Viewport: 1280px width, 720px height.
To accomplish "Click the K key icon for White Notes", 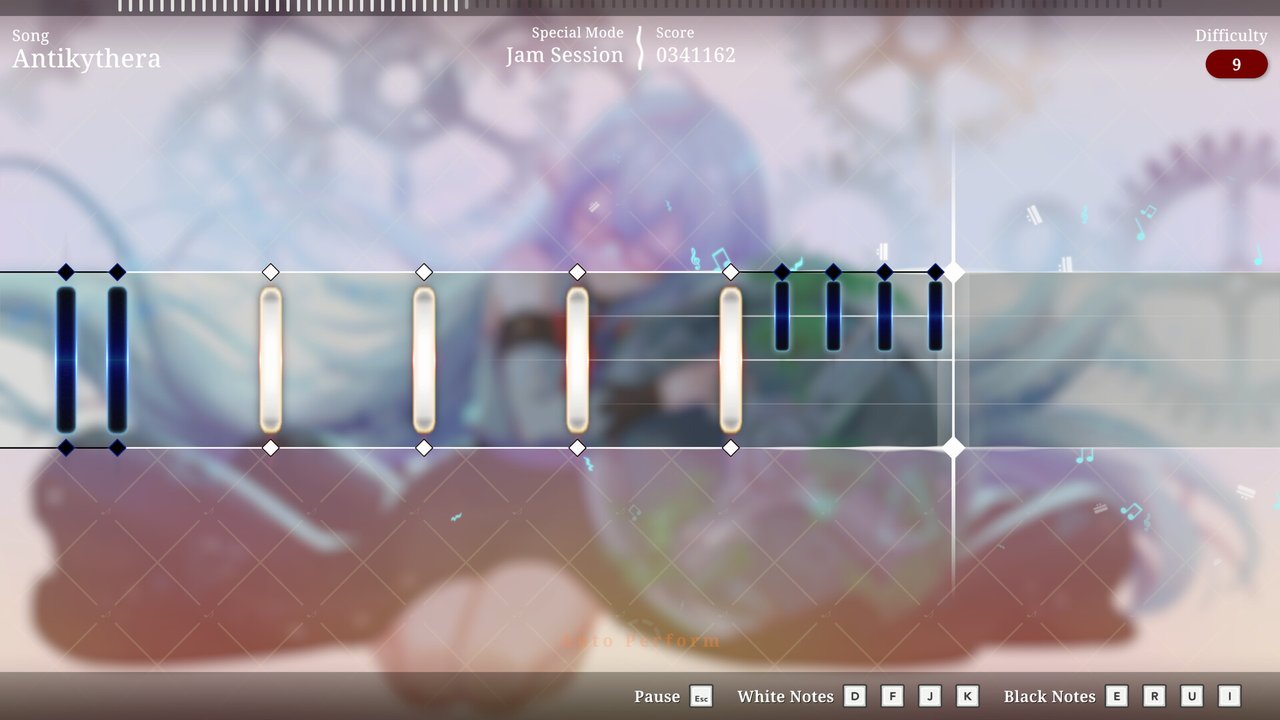I will (x=967, y=696).
